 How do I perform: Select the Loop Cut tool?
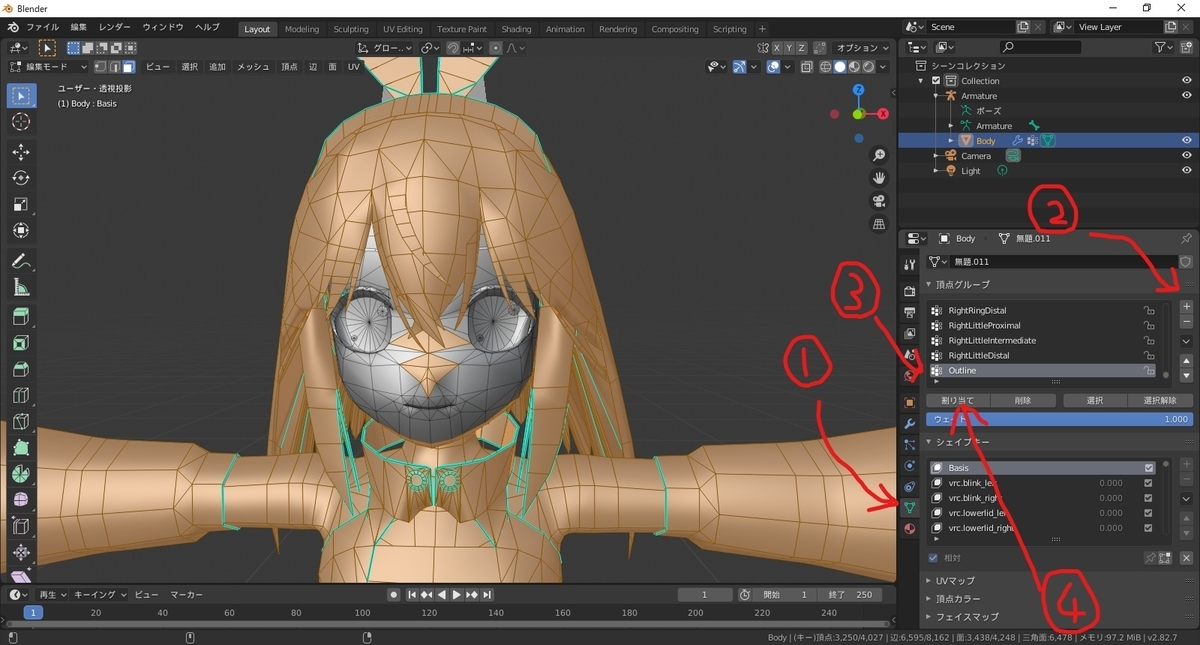(x=21, y=395)
